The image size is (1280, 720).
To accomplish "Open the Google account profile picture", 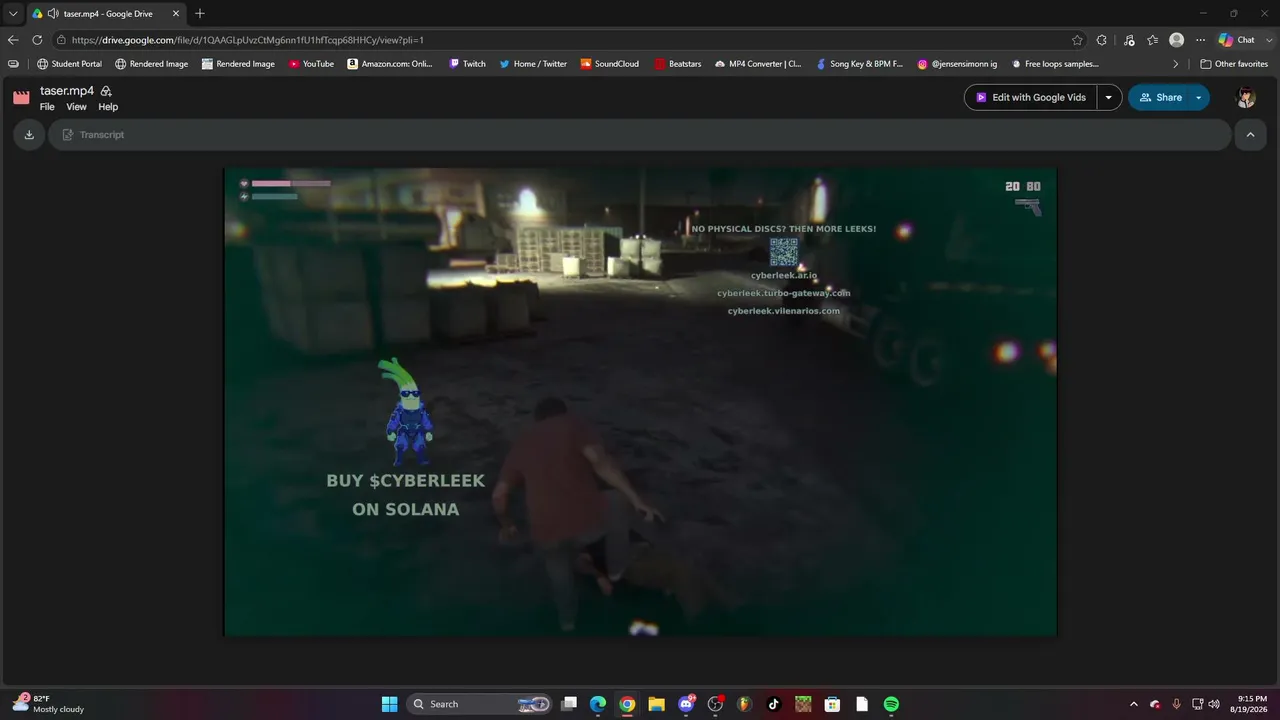I will [x=1246, y=97].
